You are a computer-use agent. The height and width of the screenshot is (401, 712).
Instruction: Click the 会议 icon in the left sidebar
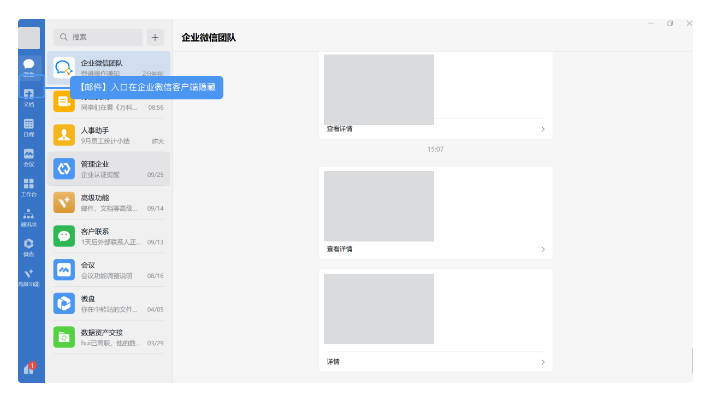click(x=29, y=157)
